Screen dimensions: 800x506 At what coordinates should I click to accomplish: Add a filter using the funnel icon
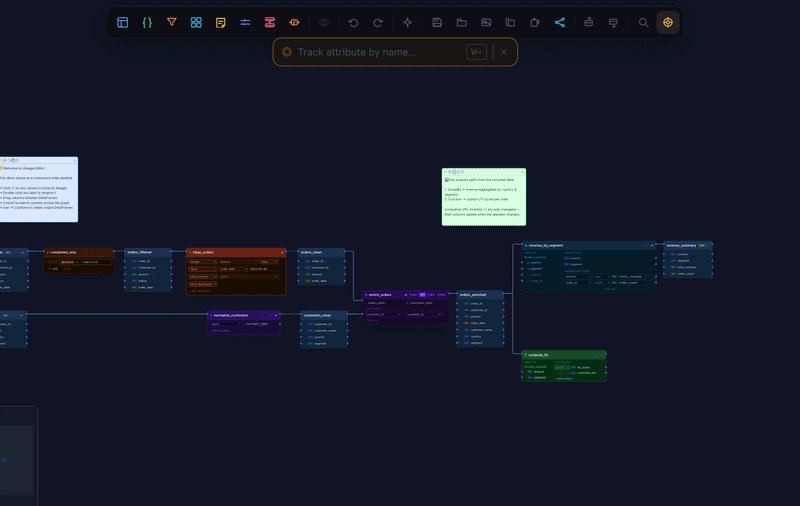pyautogui.click(x=171, y=22)
